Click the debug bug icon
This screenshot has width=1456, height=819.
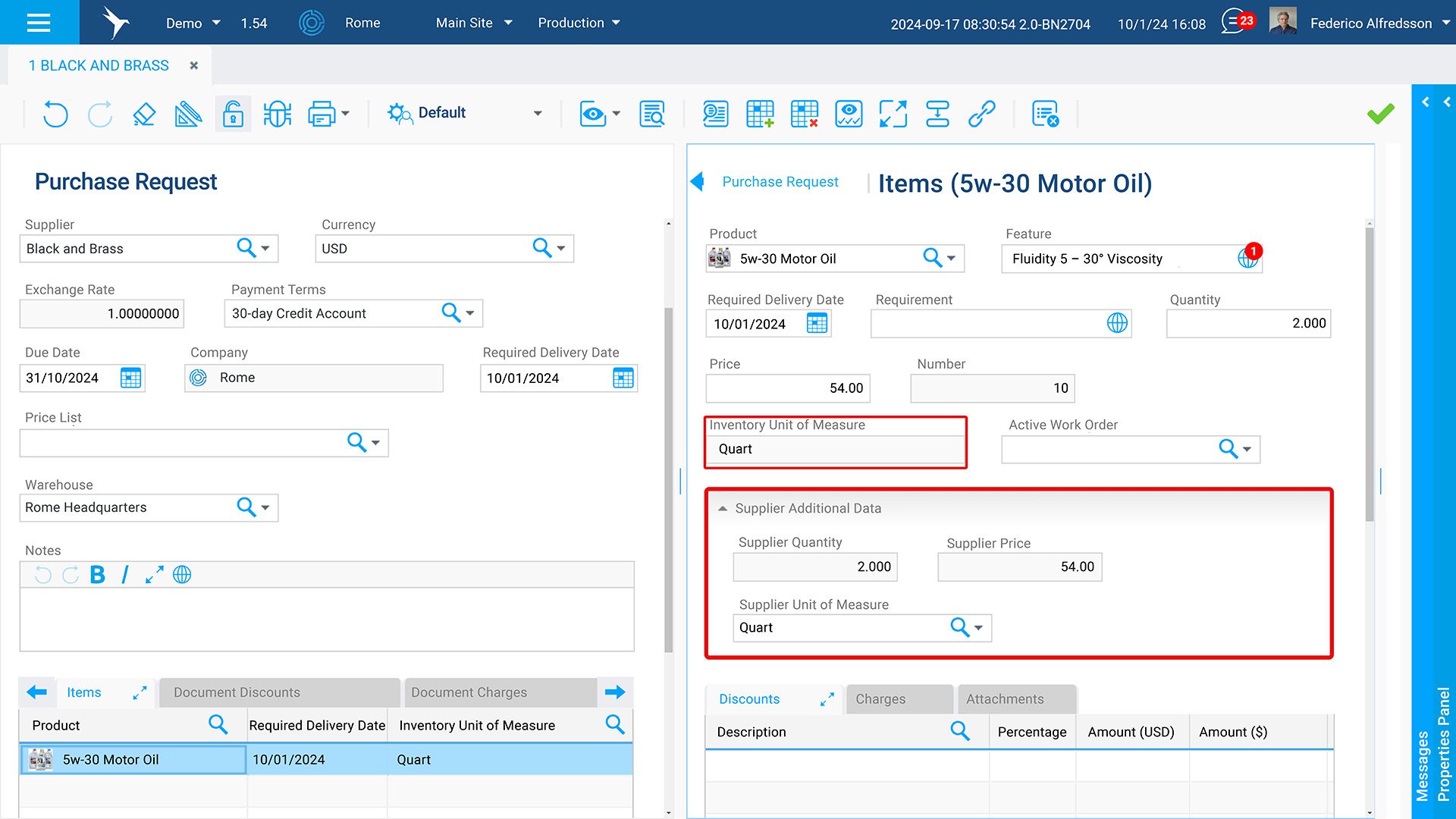click(278, 114)
